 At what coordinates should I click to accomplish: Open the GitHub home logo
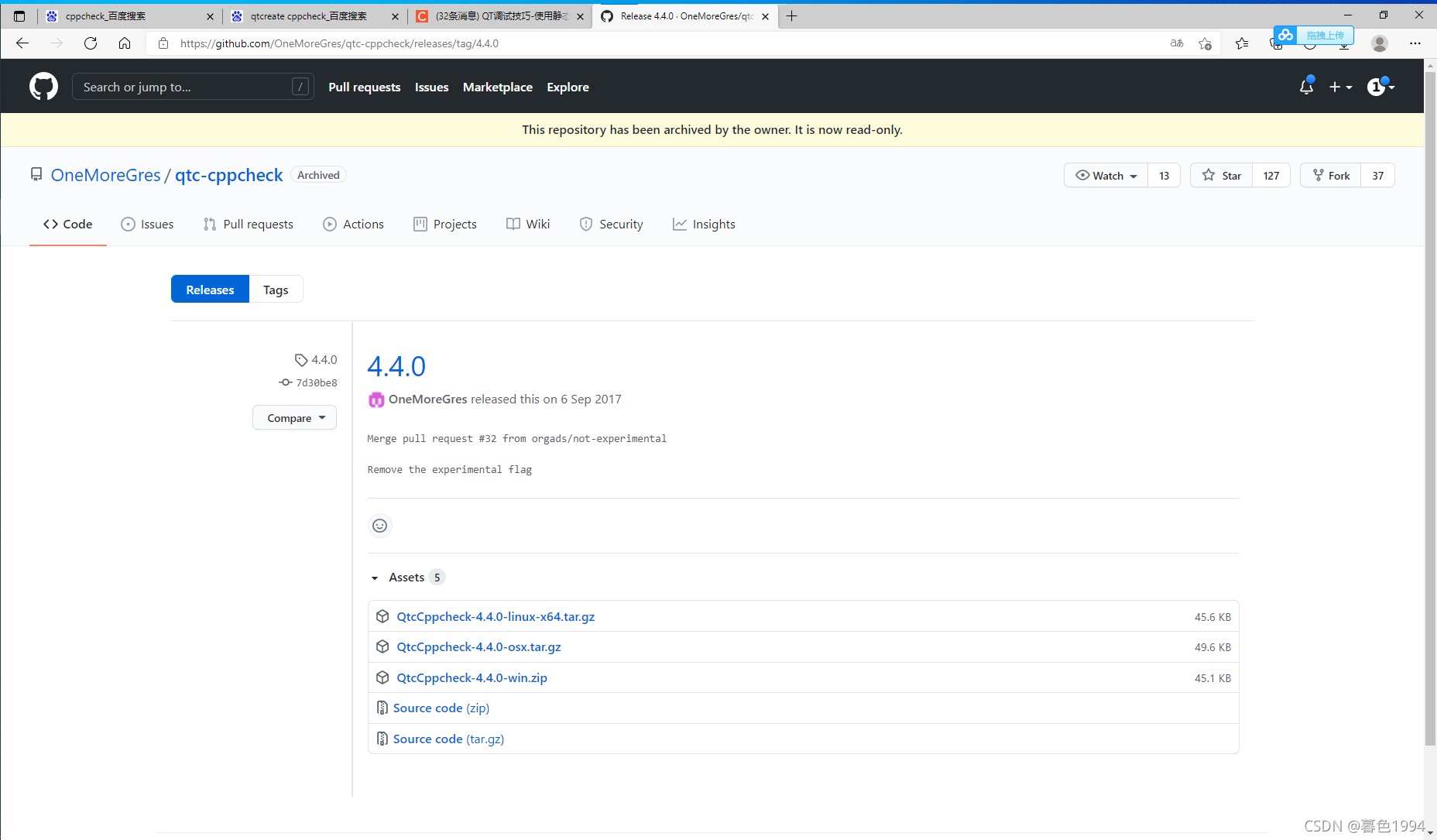pos(43,87)
